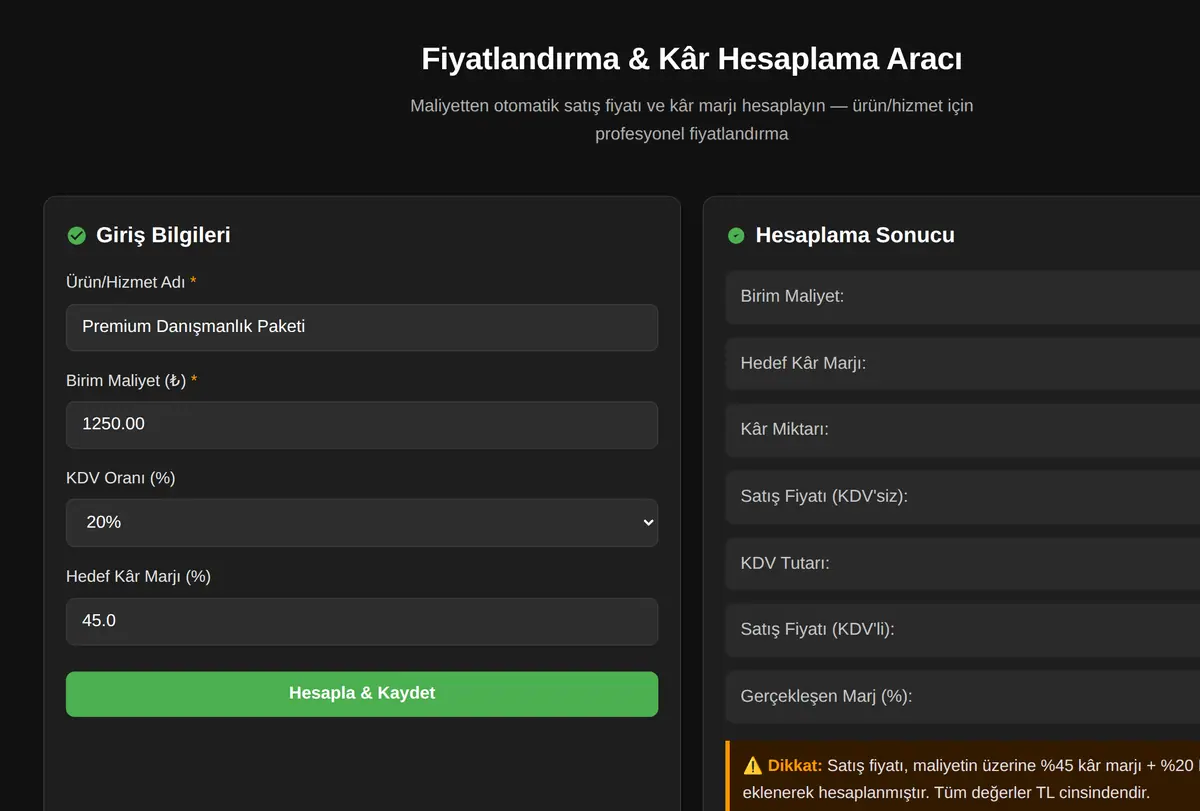Click the warning icon before Dikkat

[x=753, y=765]
